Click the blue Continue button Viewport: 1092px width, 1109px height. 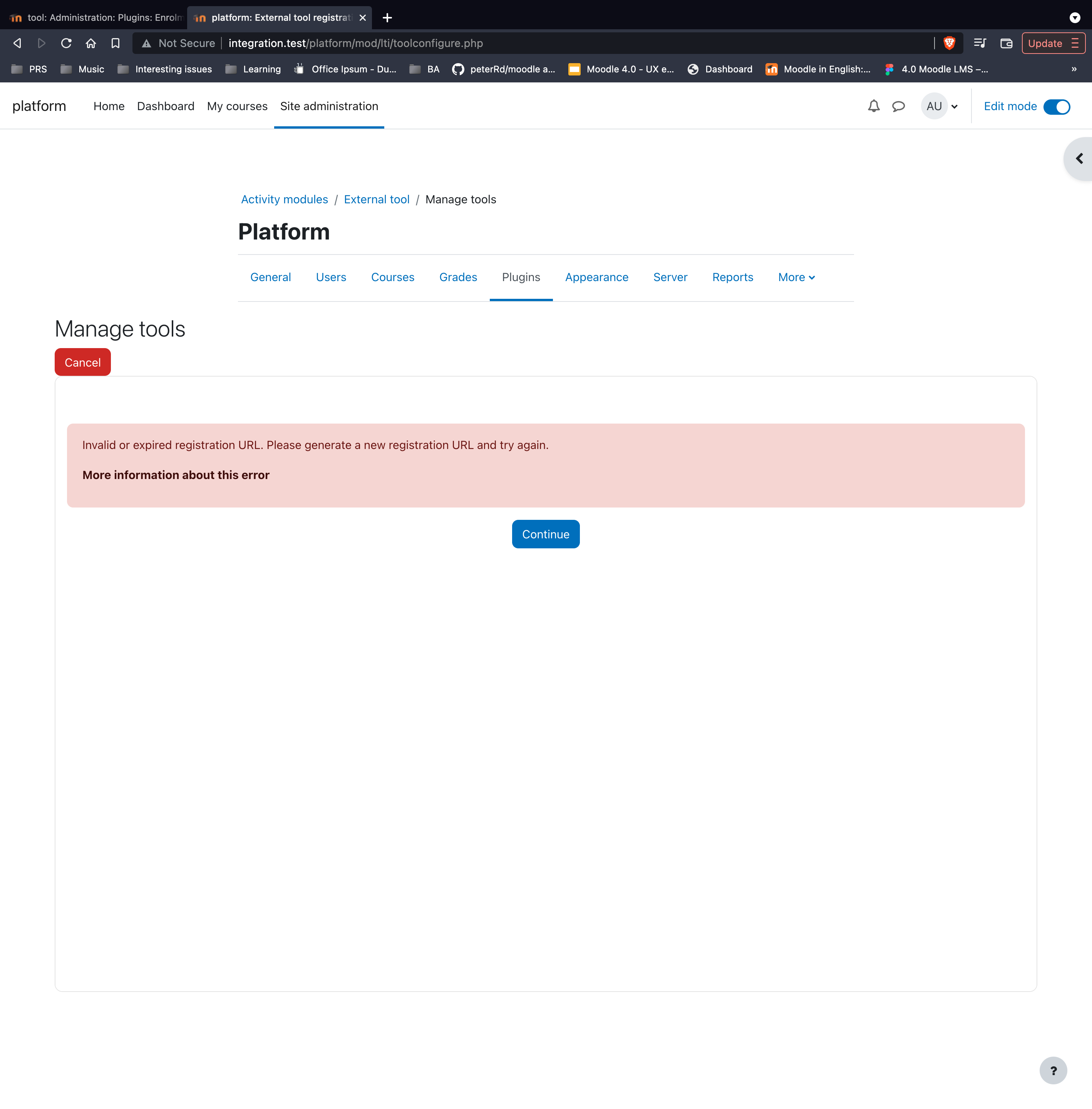546,534
